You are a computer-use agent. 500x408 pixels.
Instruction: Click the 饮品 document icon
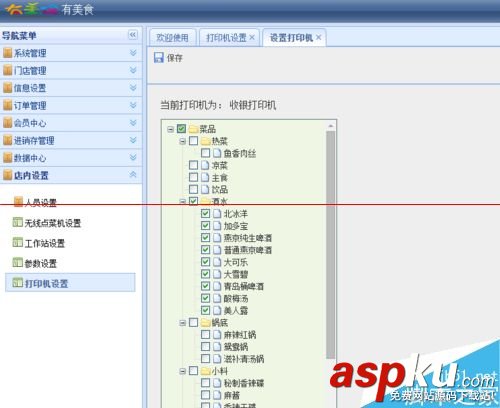(x=205, y=189)
